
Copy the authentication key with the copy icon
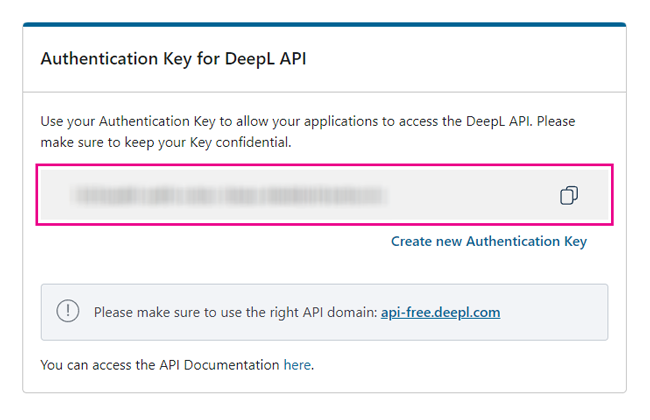568,195
